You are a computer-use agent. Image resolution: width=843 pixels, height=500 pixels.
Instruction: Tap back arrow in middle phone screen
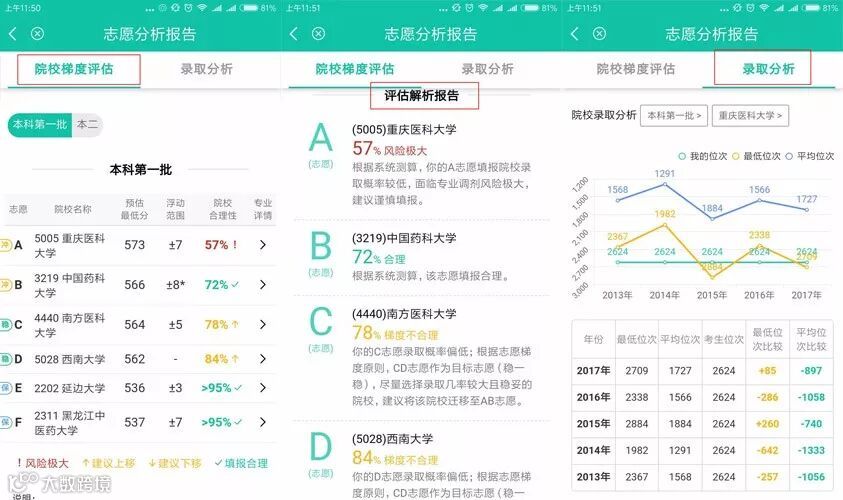(x=294, y=34)
